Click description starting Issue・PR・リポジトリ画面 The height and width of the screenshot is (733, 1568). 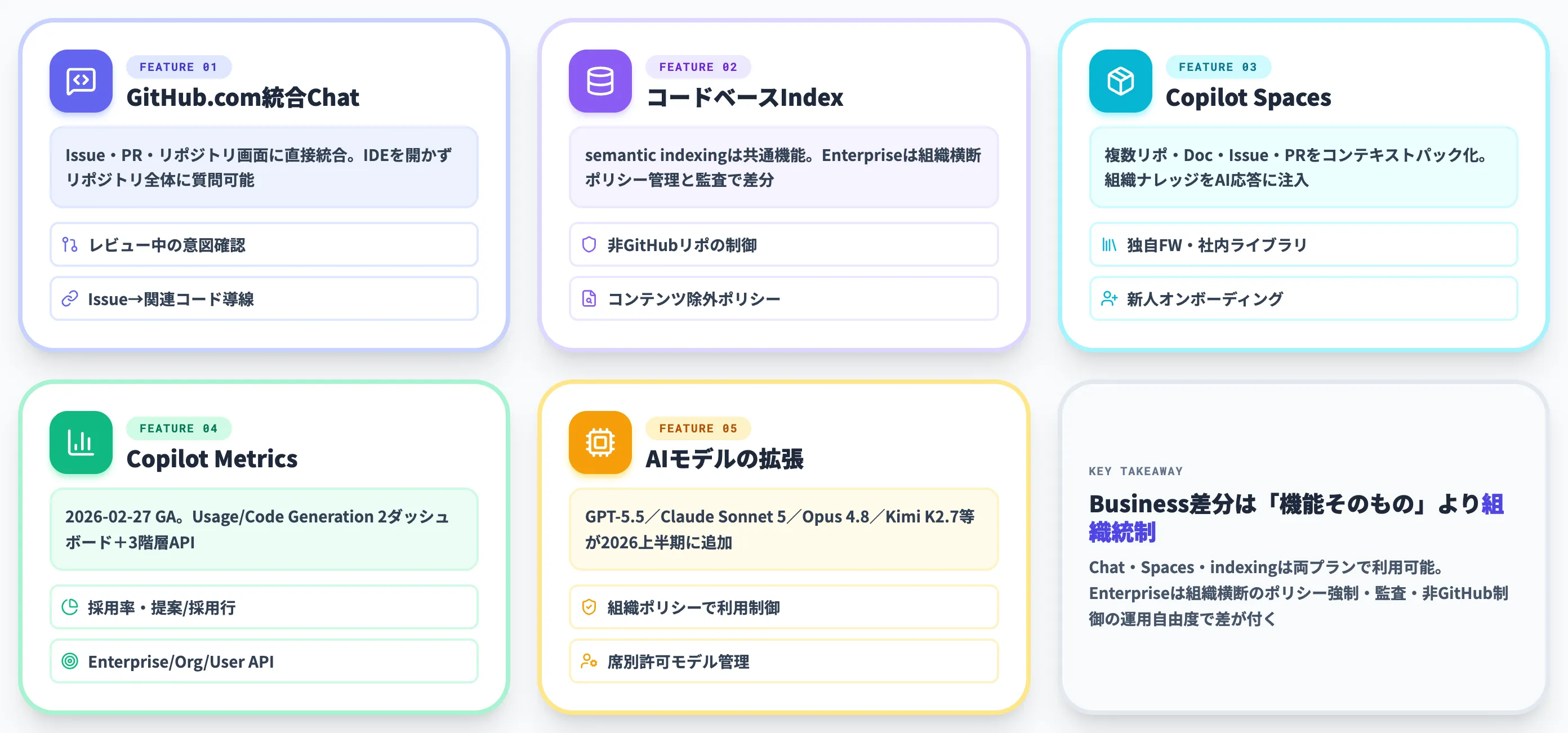(258, 167)
